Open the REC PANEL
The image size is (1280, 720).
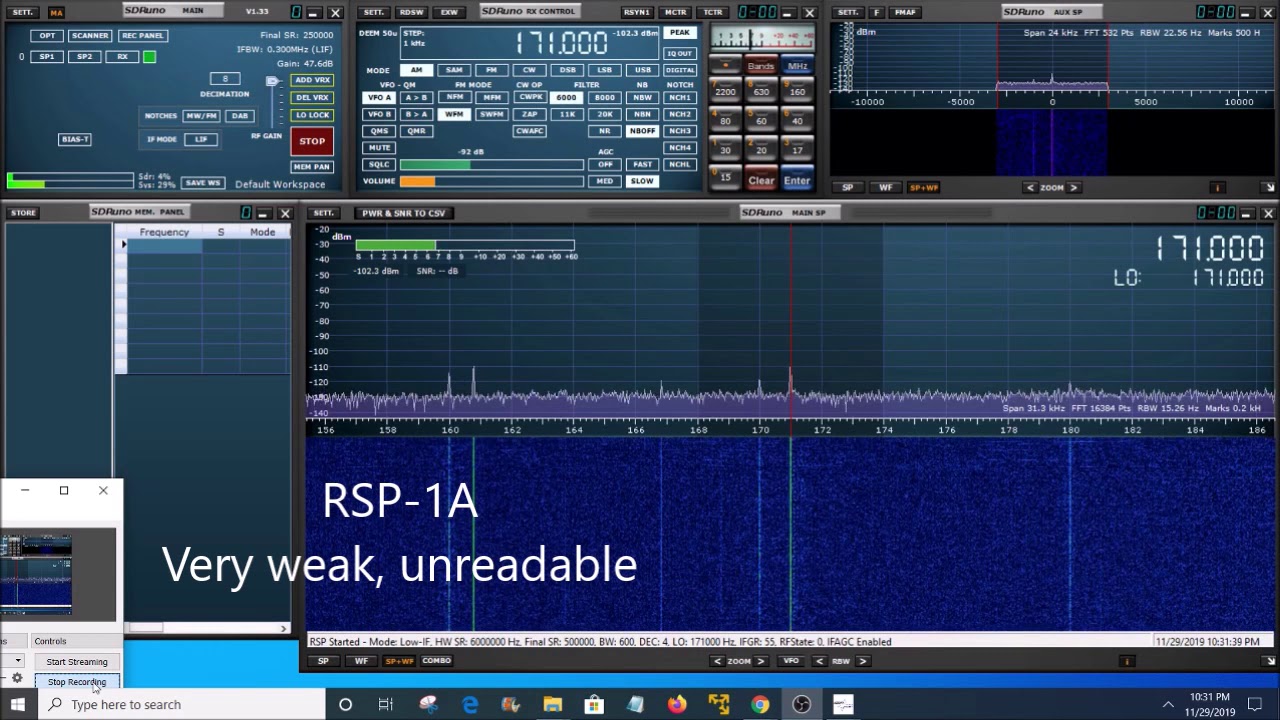(142, 35)
